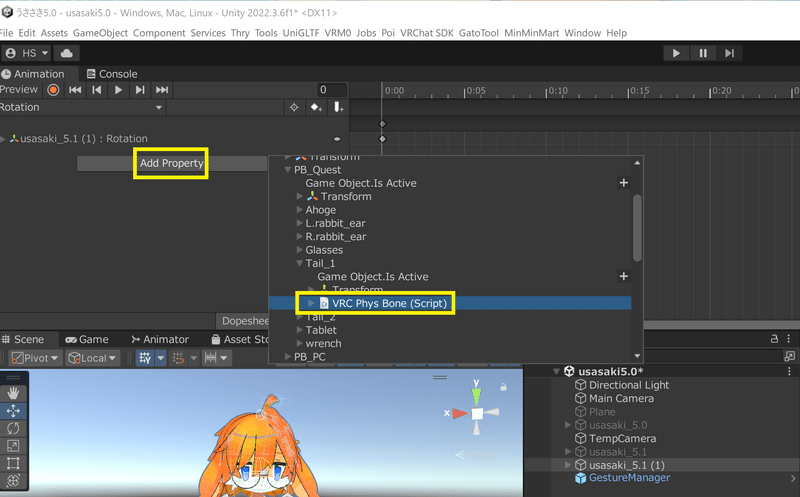Play the animation clip preview

118,90
